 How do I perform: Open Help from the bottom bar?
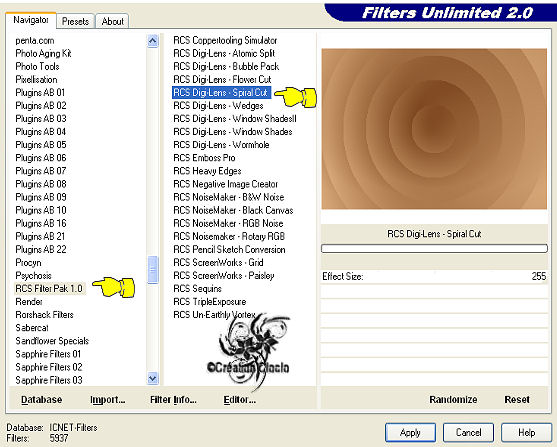pos(526,432)
